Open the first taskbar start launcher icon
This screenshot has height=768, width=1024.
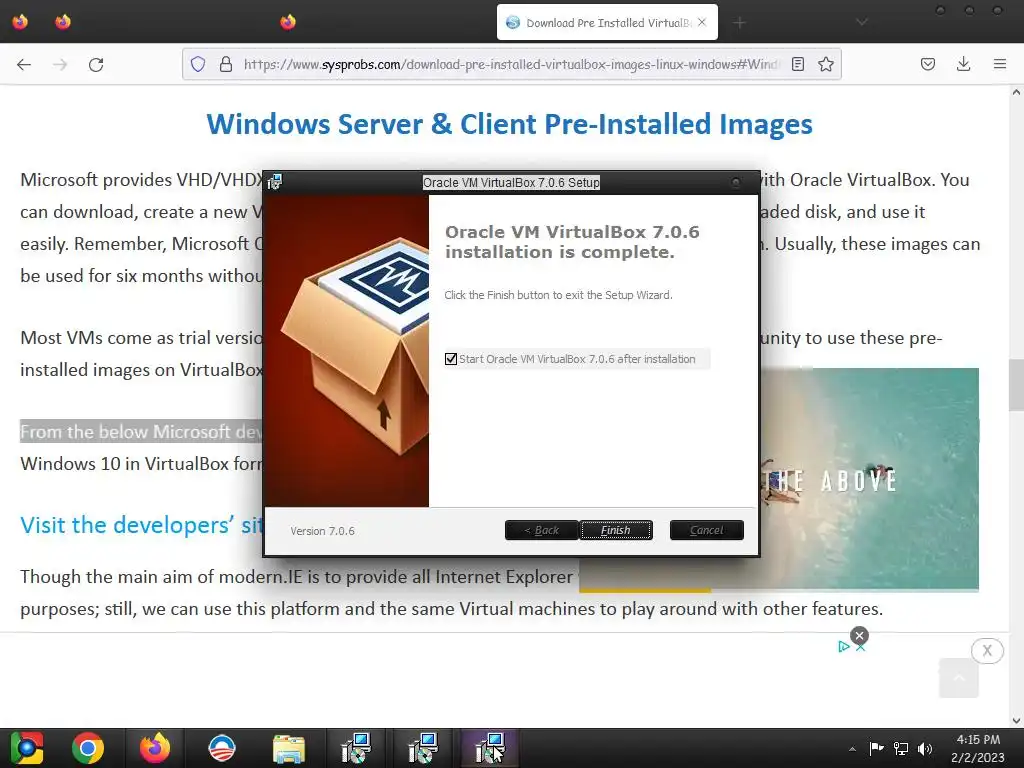tap(26, 748)
